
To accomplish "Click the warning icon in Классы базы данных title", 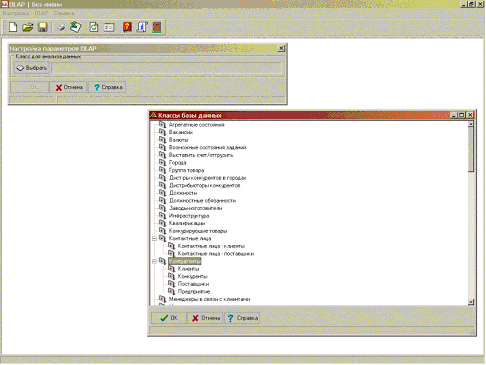I will click(x=153, y=115).
